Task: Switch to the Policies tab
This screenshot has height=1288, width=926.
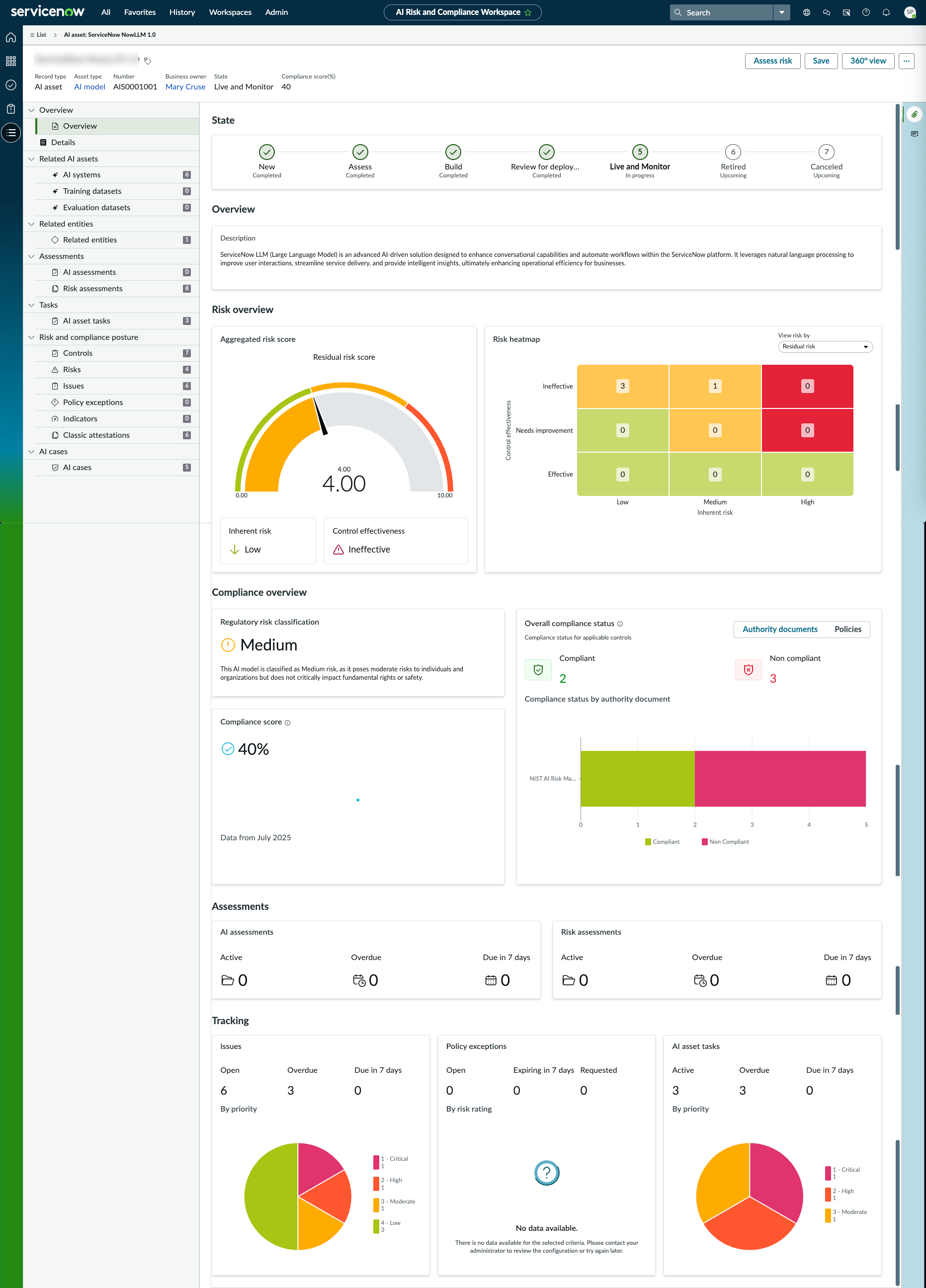Action: pyautogui.click(x=847, y=629)
